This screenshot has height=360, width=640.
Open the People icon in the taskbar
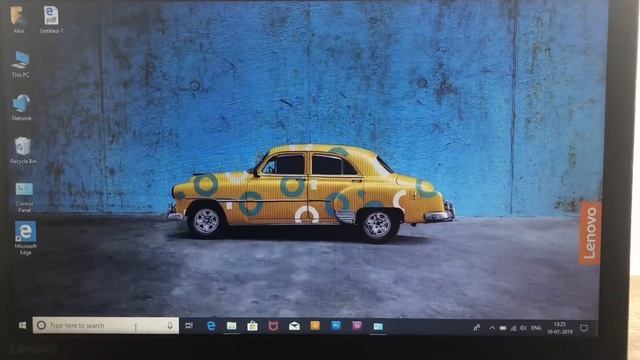[476, 327]
